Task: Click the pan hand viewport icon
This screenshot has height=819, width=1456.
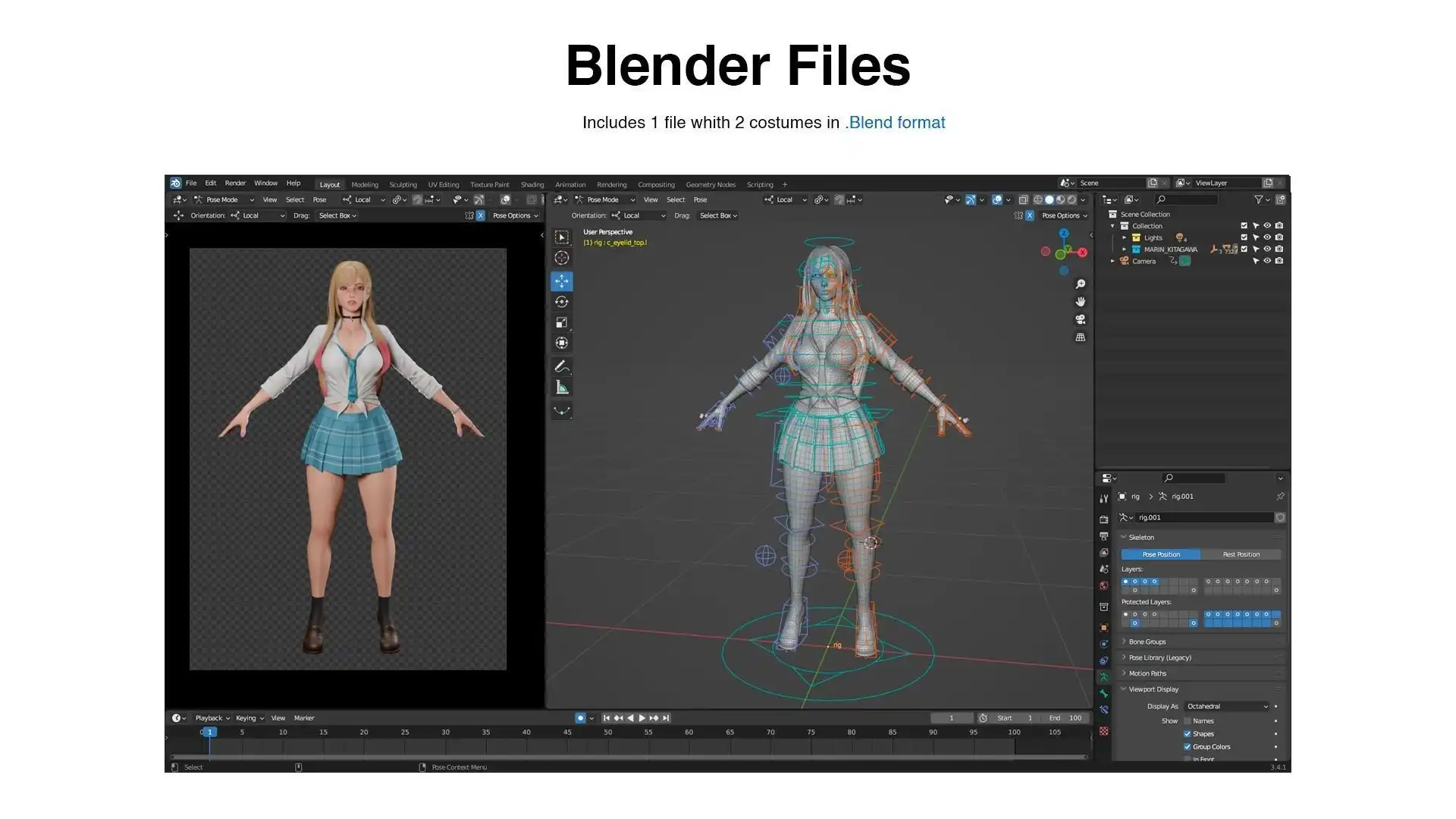Action: 1081,302
